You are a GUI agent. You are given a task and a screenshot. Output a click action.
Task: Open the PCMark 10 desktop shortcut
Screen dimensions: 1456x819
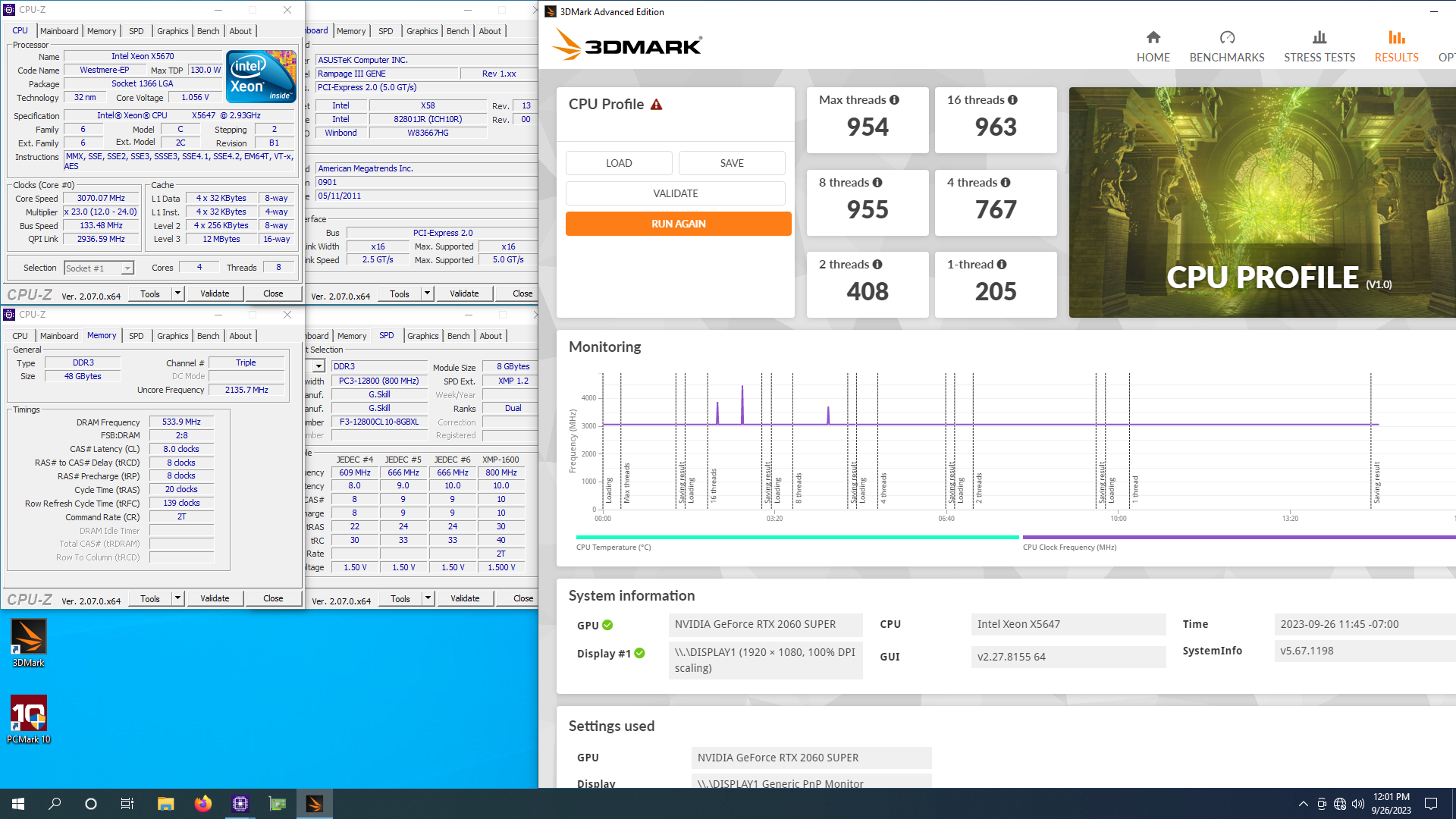coord(28,720)
